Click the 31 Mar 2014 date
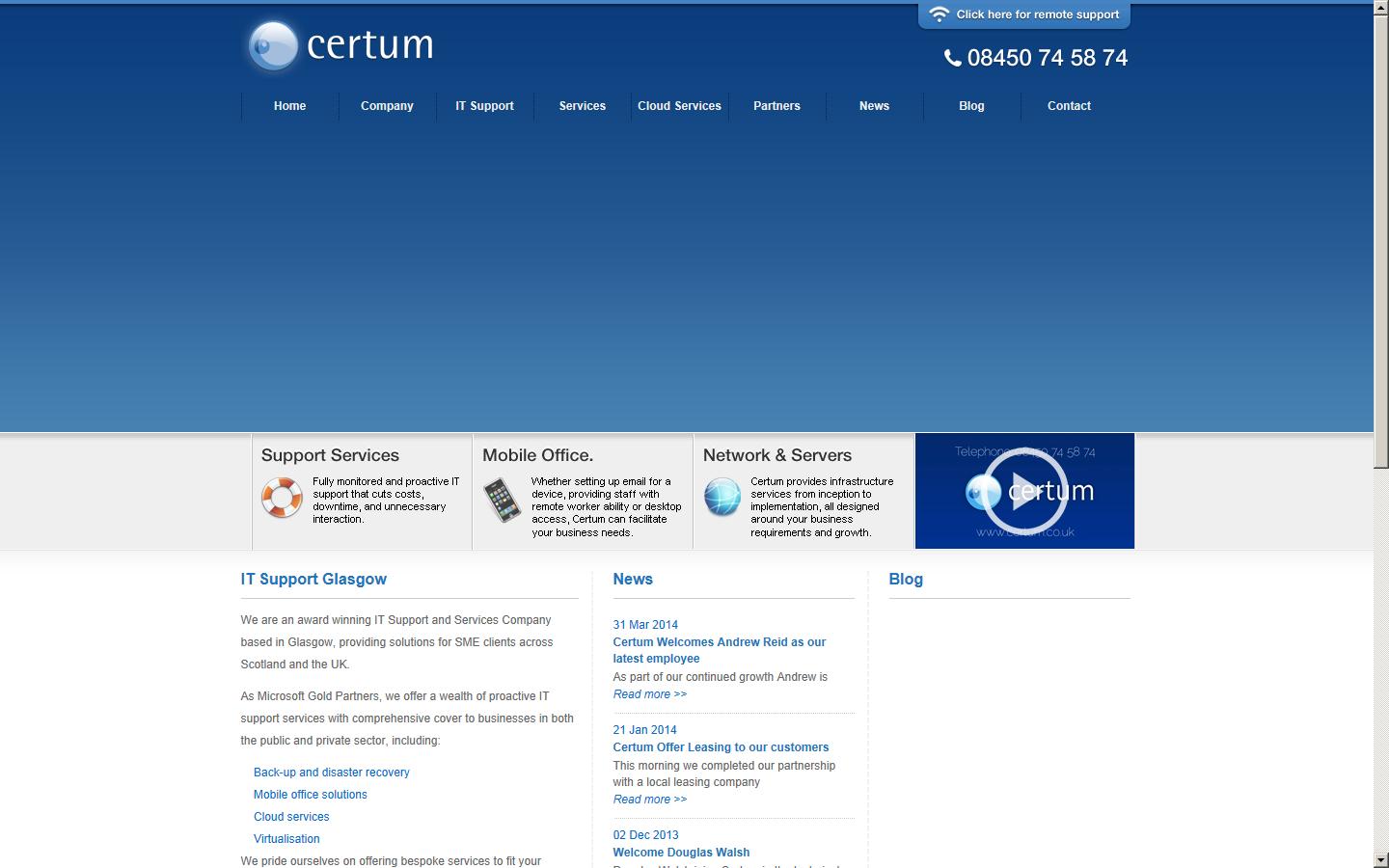The width and height of the screenshot is (1389, 868). tap(645, 625)
